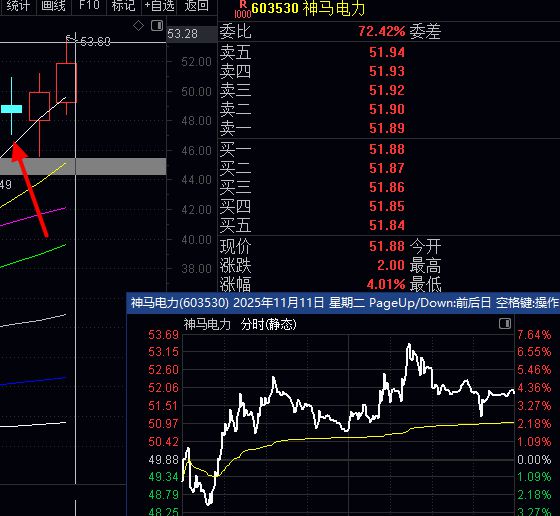Click the 买一 bid price 51.88

[x=387, y=149]
